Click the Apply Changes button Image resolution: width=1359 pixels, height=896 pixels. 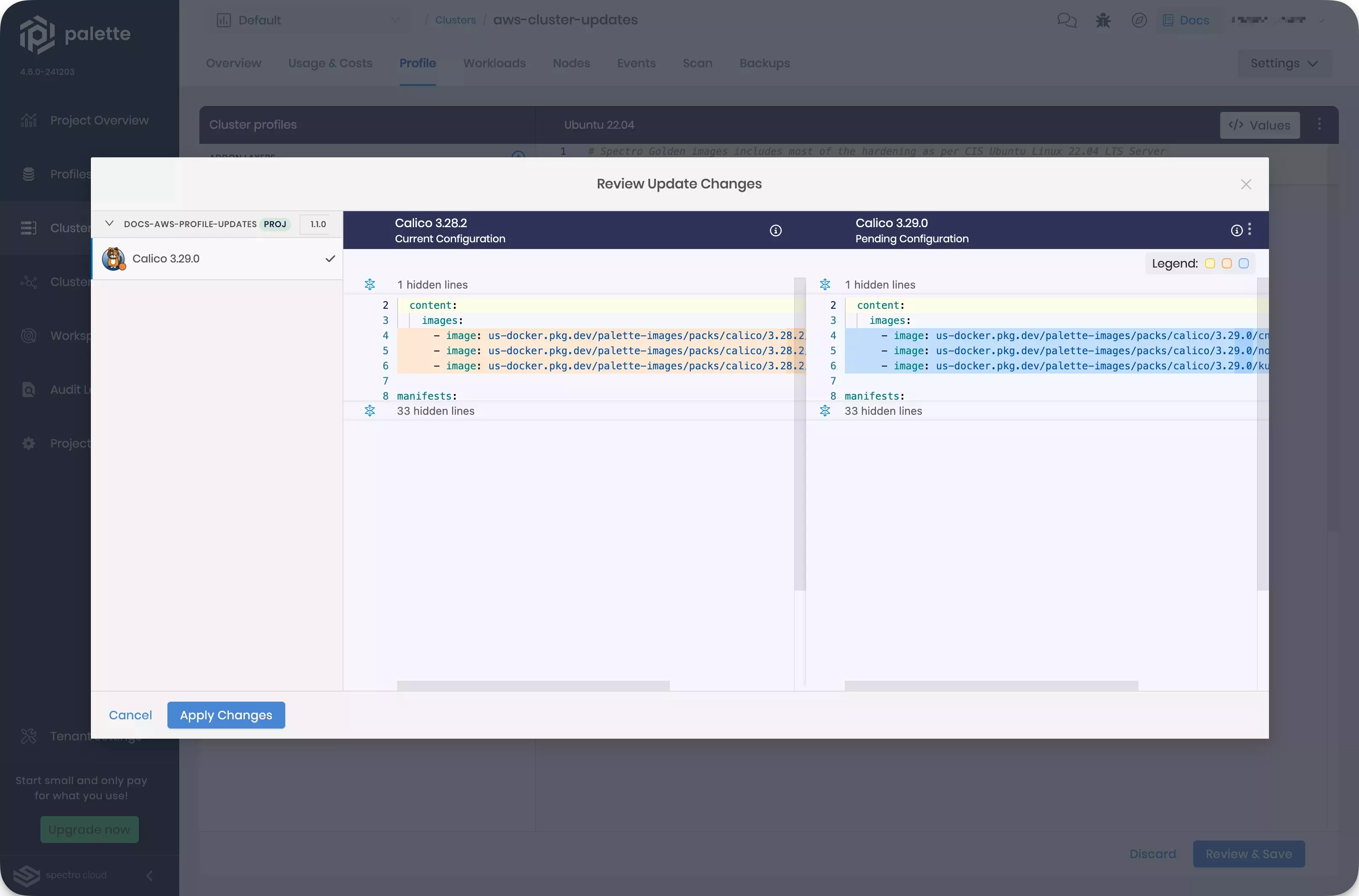point(226,715)
